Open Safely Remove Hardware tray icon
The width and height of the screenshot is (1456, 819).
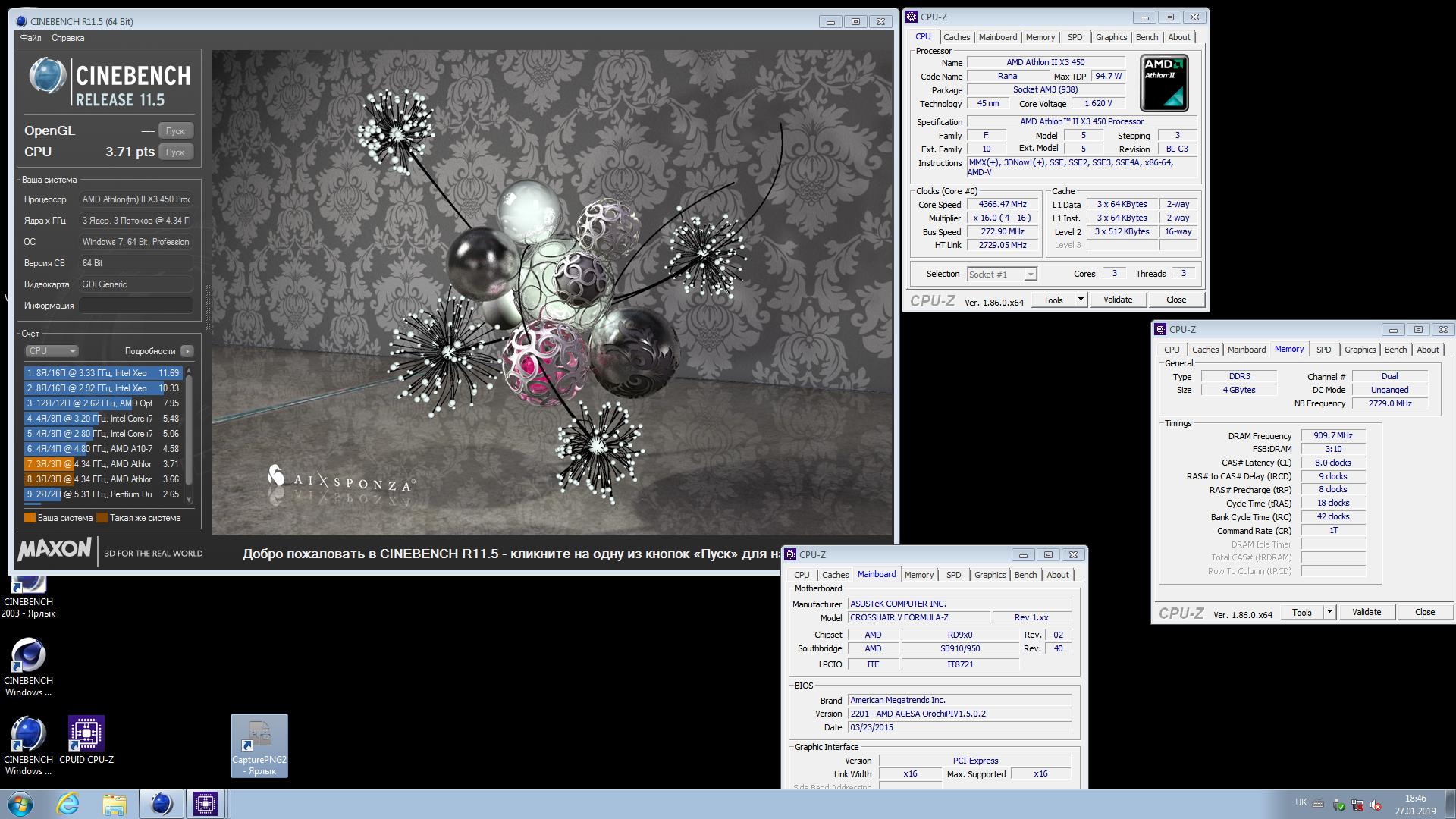1339,805
